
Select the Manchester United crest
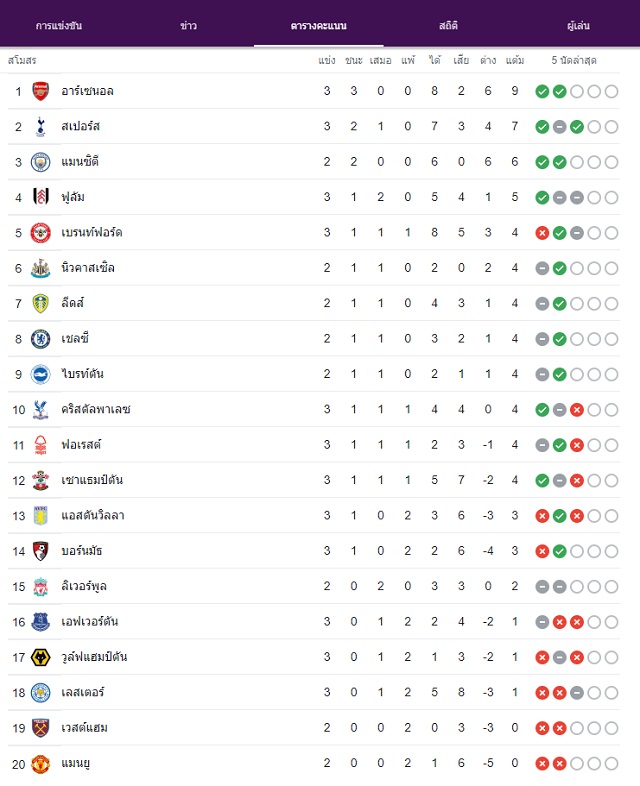coord(41,763)
